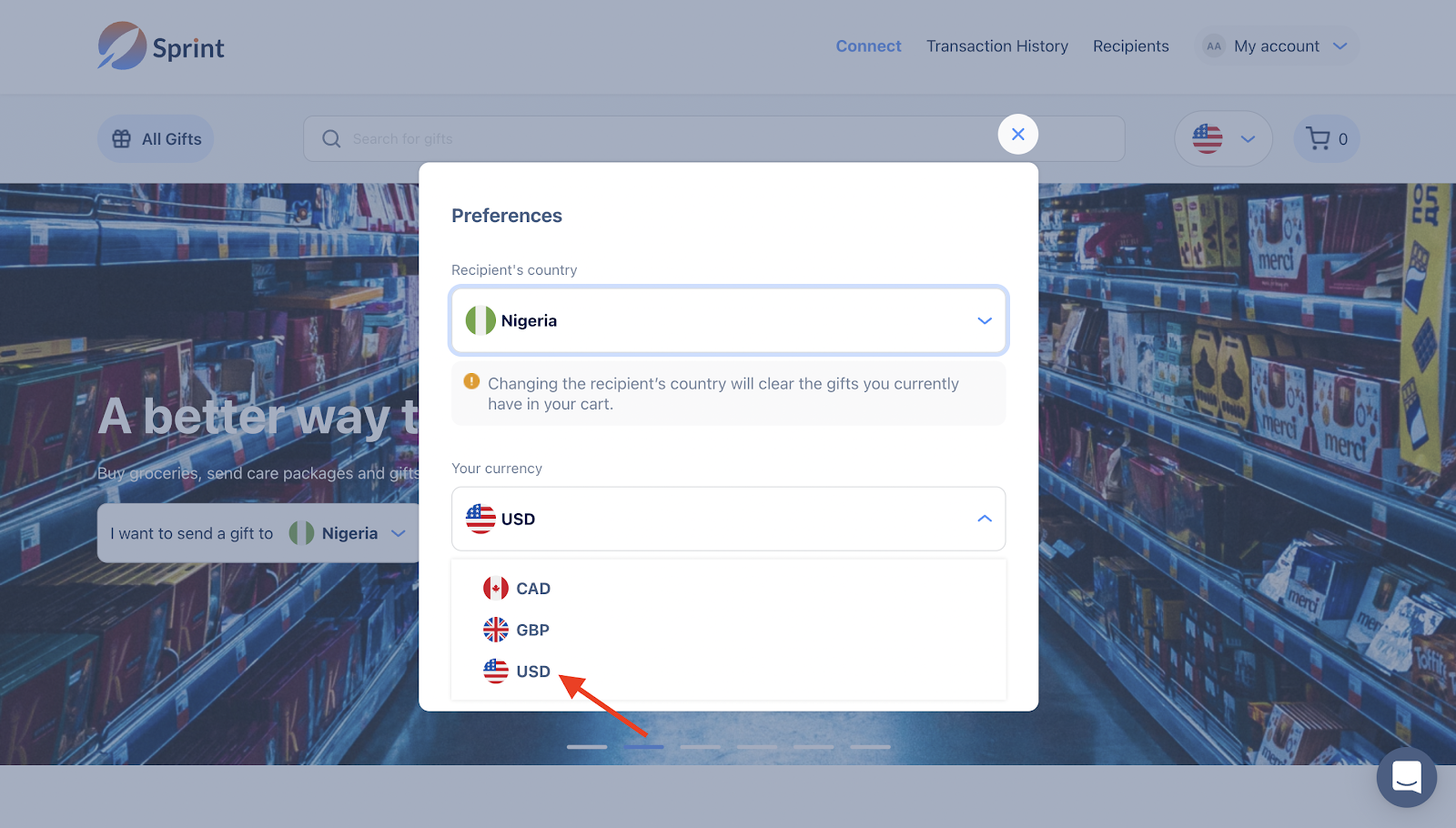
Task: Collapse the Your currency USD dropdown
Action: coord(729,519)
